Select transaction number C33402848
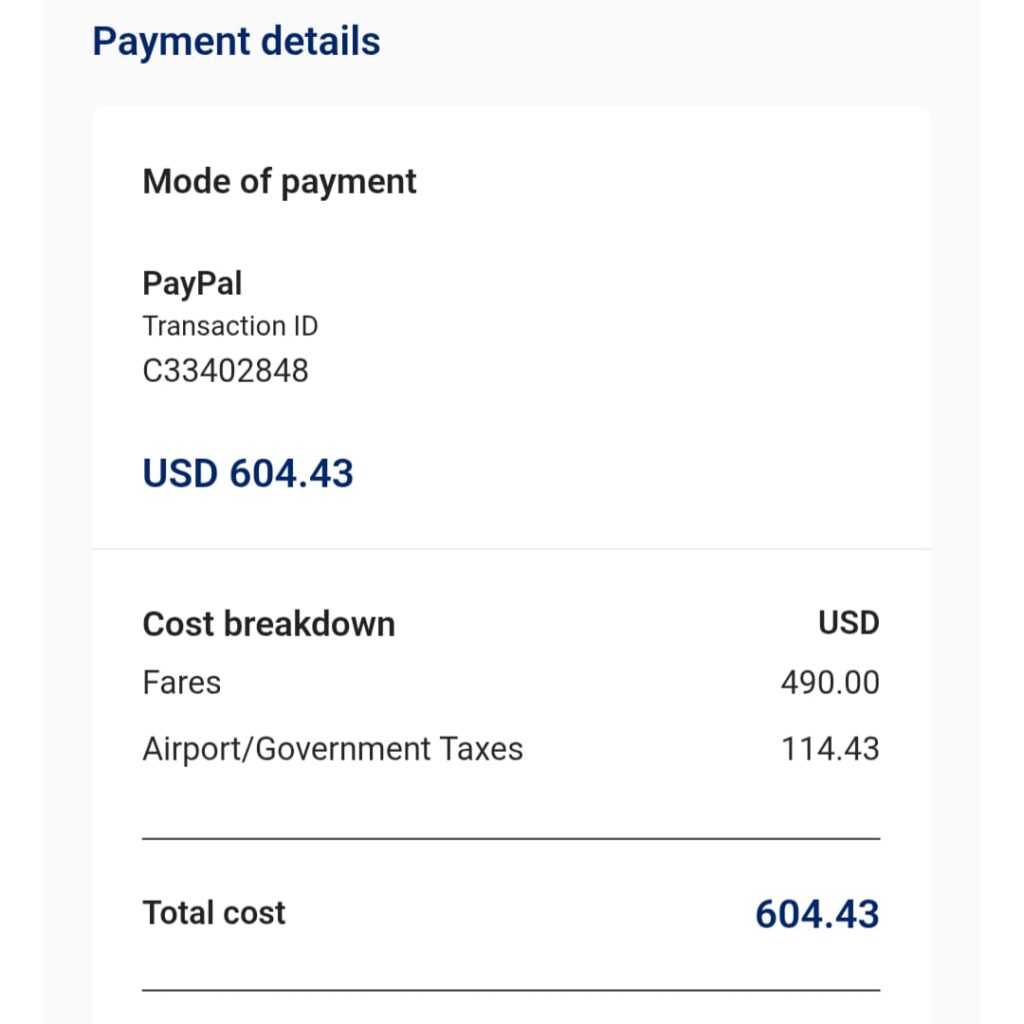This screenshot has height=1024, width=1024. point(225,371)
